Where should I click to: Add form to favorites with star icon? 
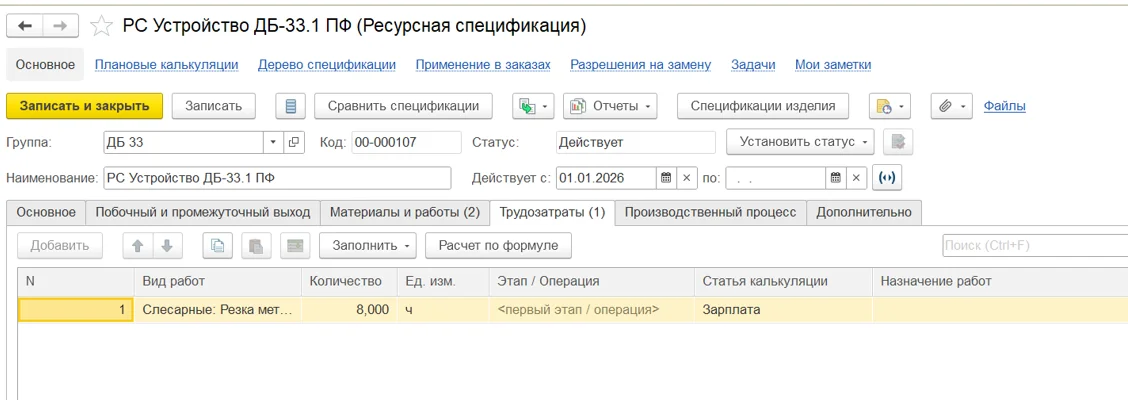[x=101, y=27]
